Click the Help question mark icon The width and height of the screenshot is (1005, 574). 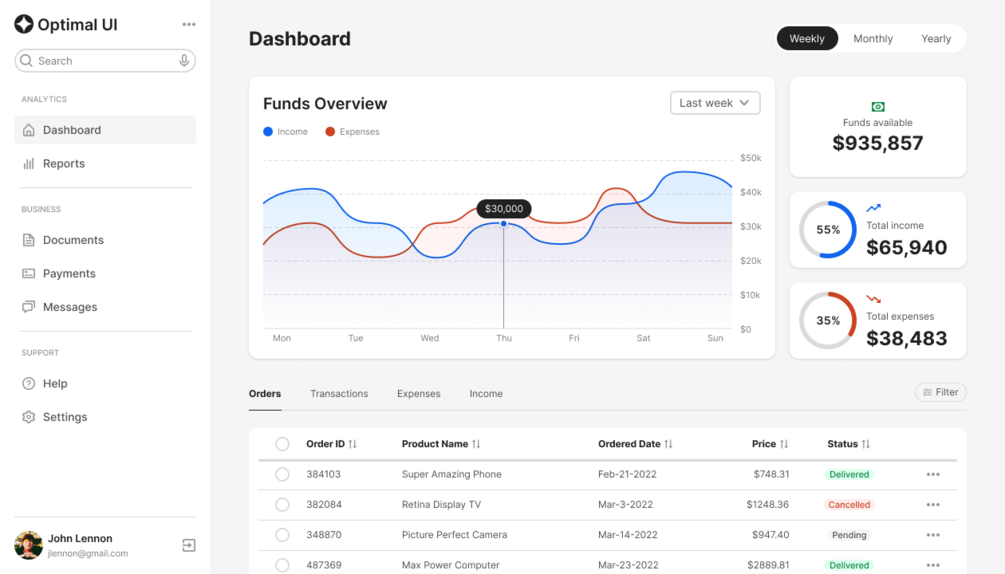click(28, 384)
